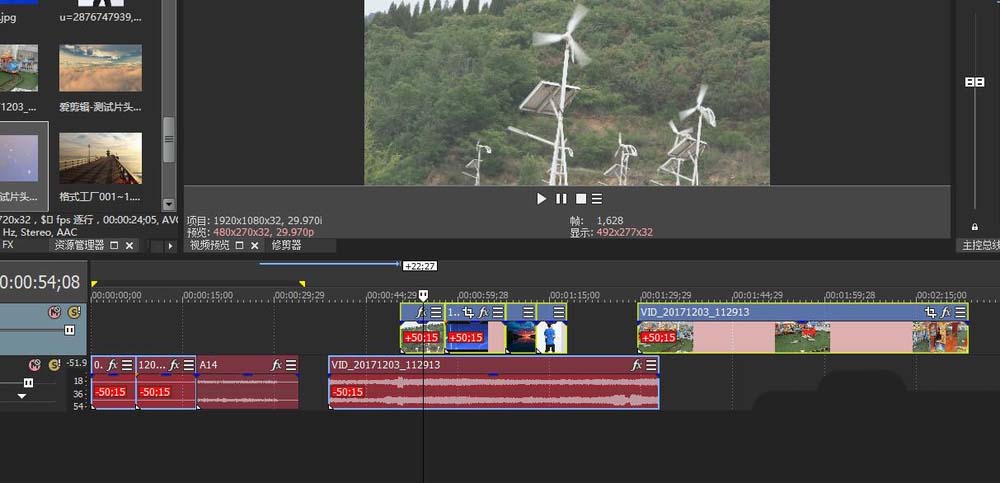This screenshot has height=483, width=1000.
Task: Stop the video preview playback
Action: 580,199
